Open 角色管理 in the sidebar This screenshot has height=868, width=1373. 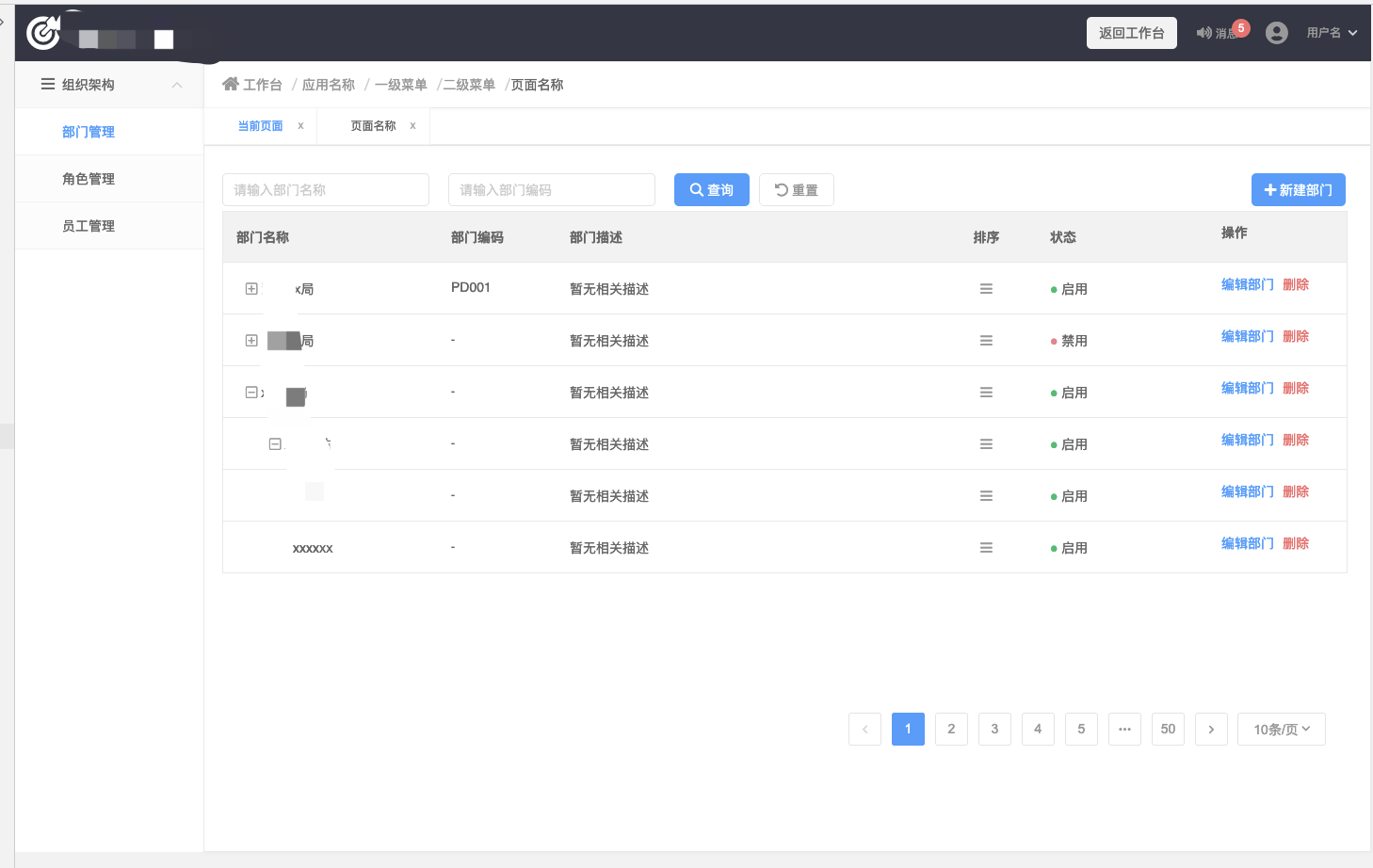pyautogui.click(x=89, y=179)
